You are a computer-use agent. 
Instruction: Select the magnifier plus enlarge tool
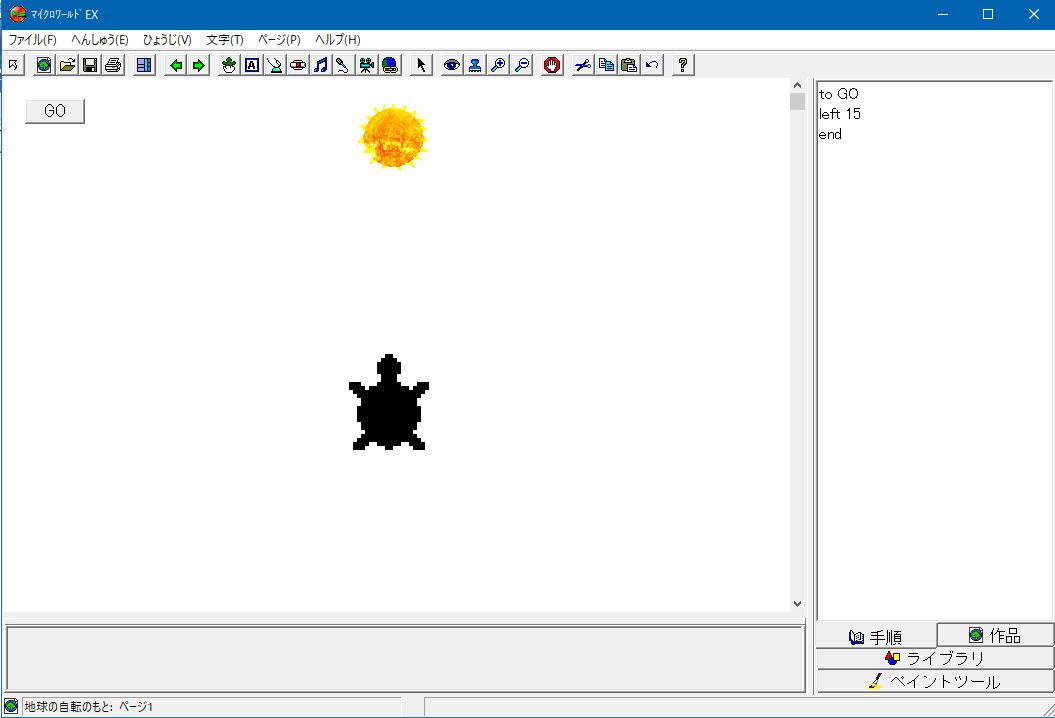click(498, 65)
